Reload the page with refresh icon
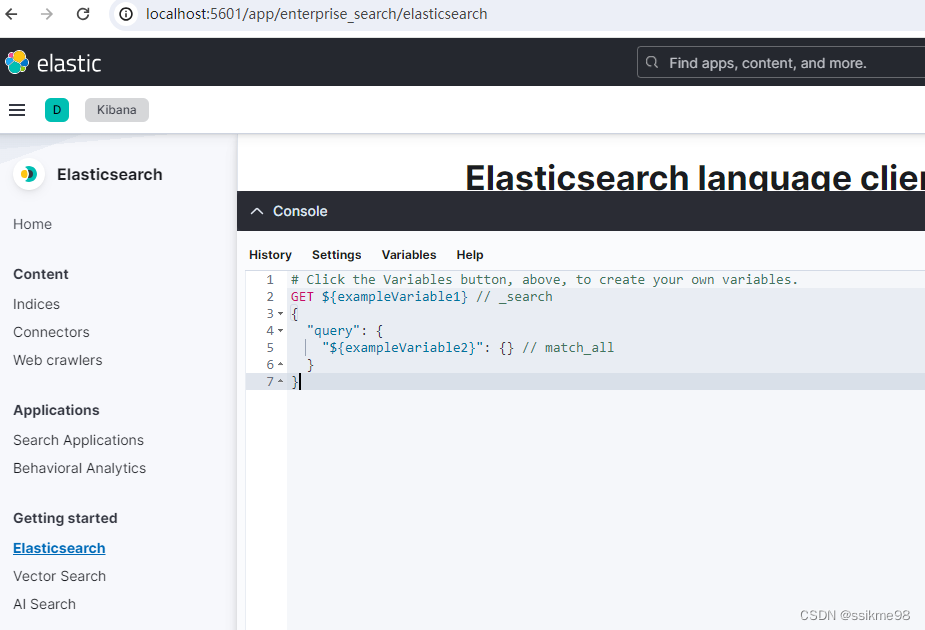The height and width of the screenshot is (630, 925). click(x=83, y=14)
